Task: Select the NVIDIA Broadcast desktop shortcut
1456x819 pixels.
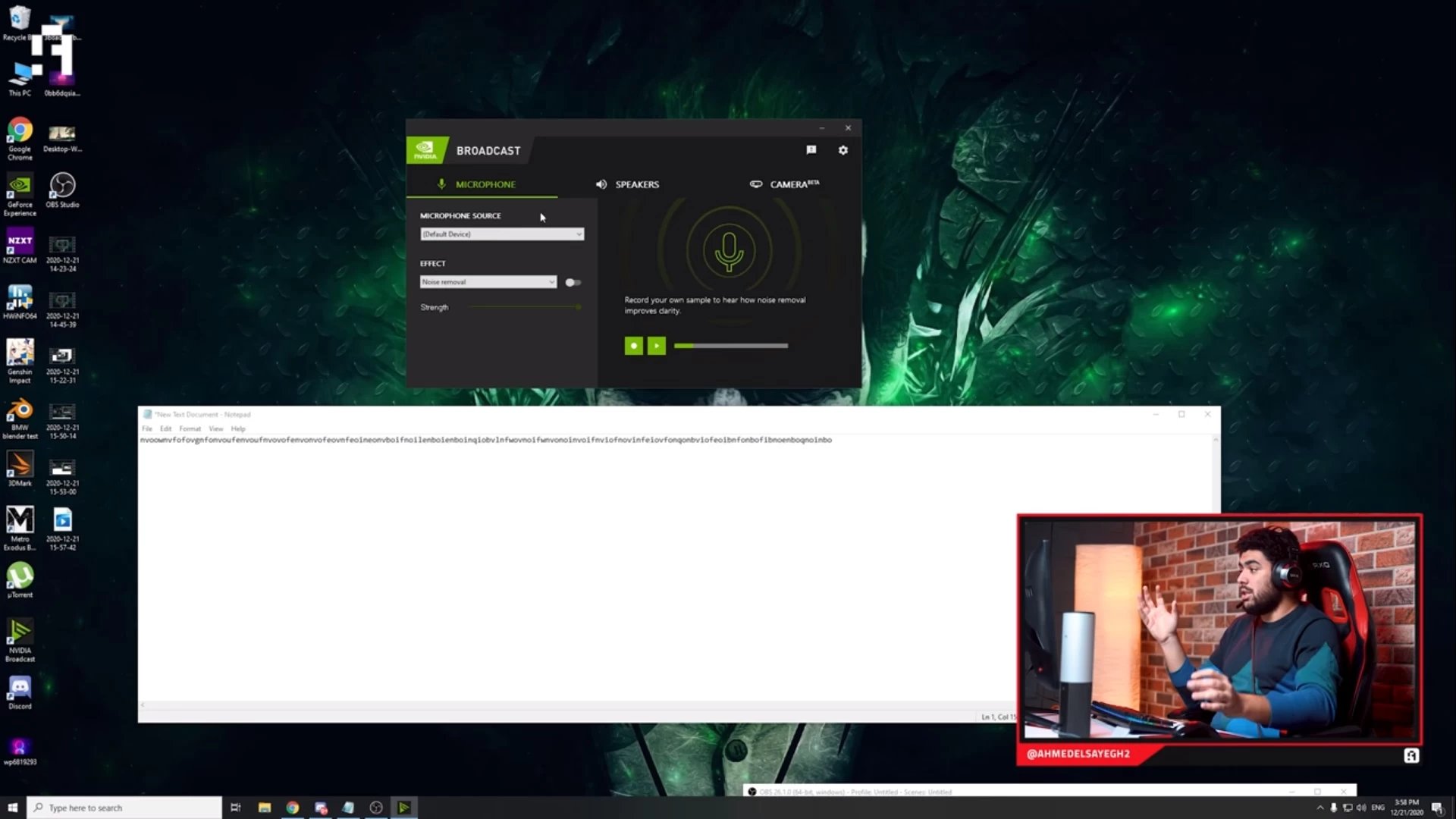Action: [20, 640]
